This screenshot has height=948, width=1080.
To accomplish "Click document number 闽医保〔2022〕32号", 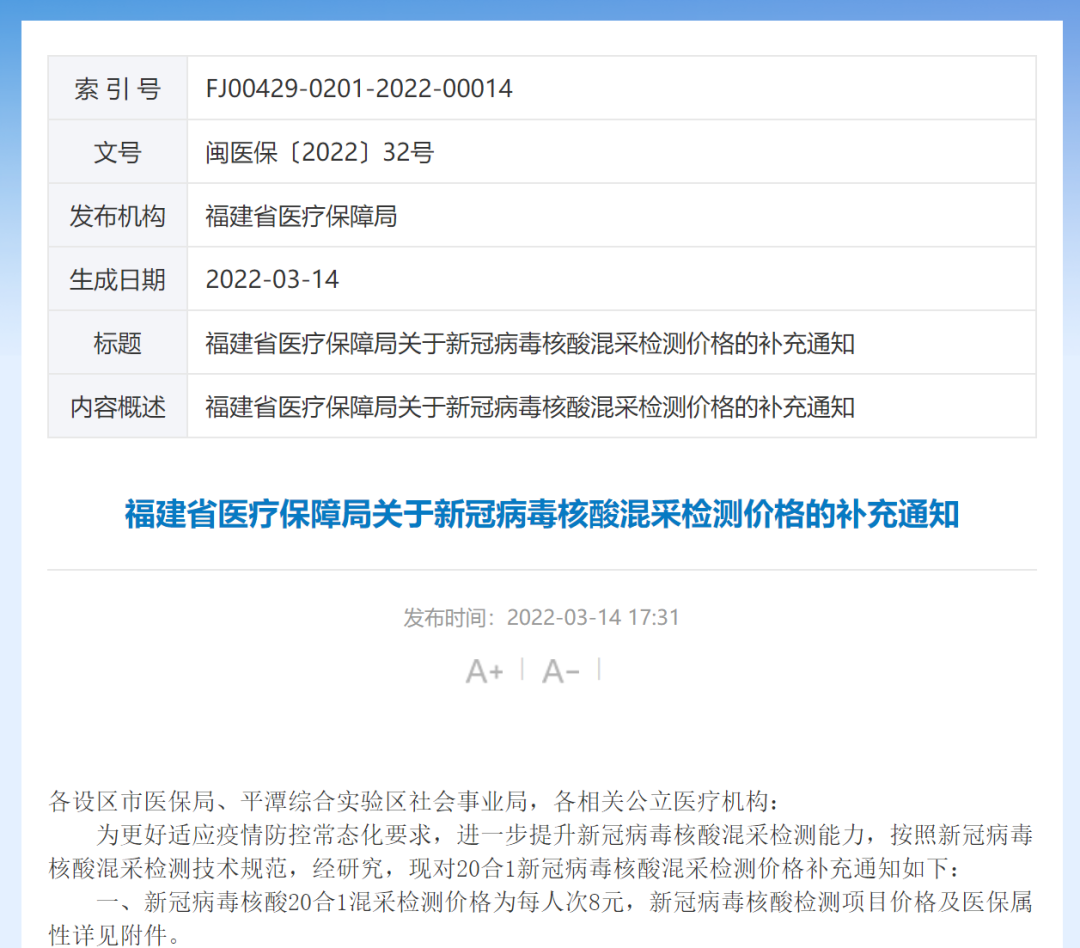I will click(x=320, y=153).
